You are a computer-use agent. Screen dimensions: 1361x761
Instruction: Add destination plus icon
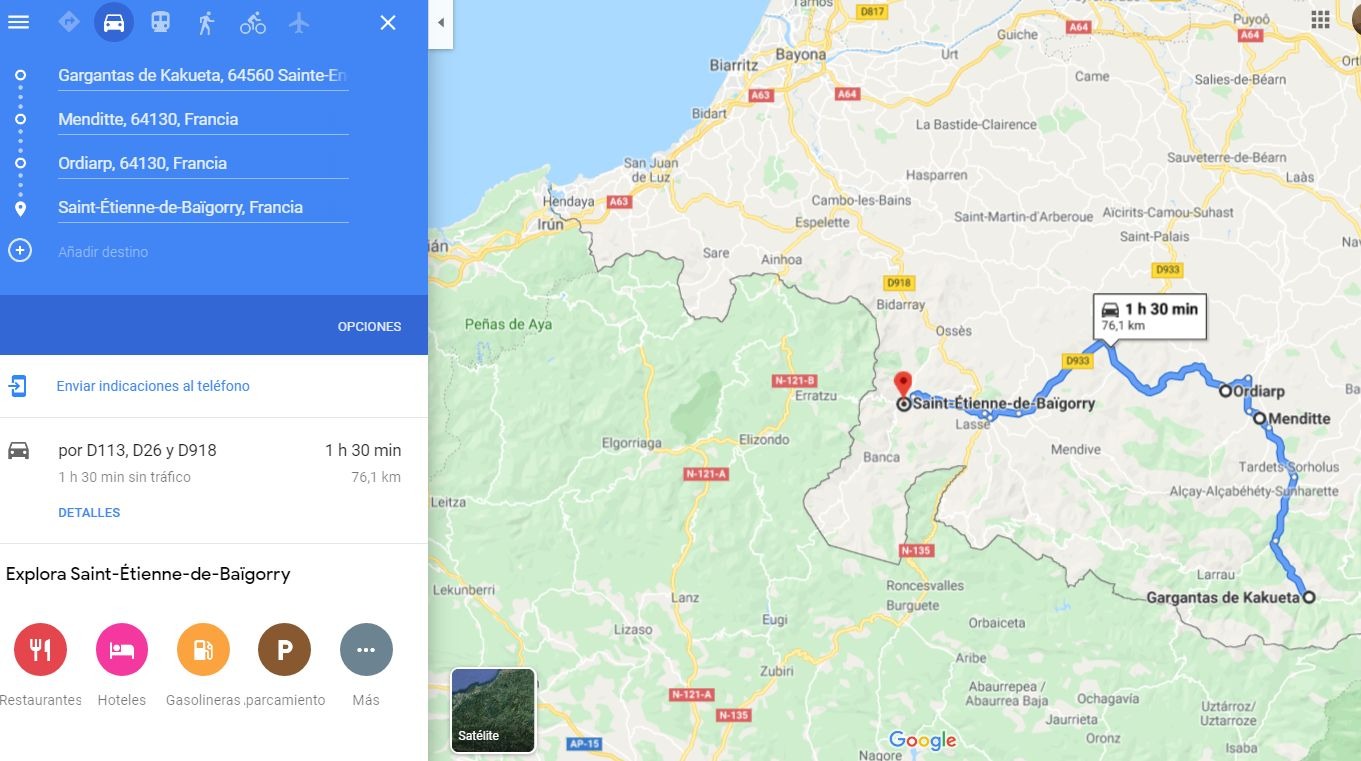[20, 251]
